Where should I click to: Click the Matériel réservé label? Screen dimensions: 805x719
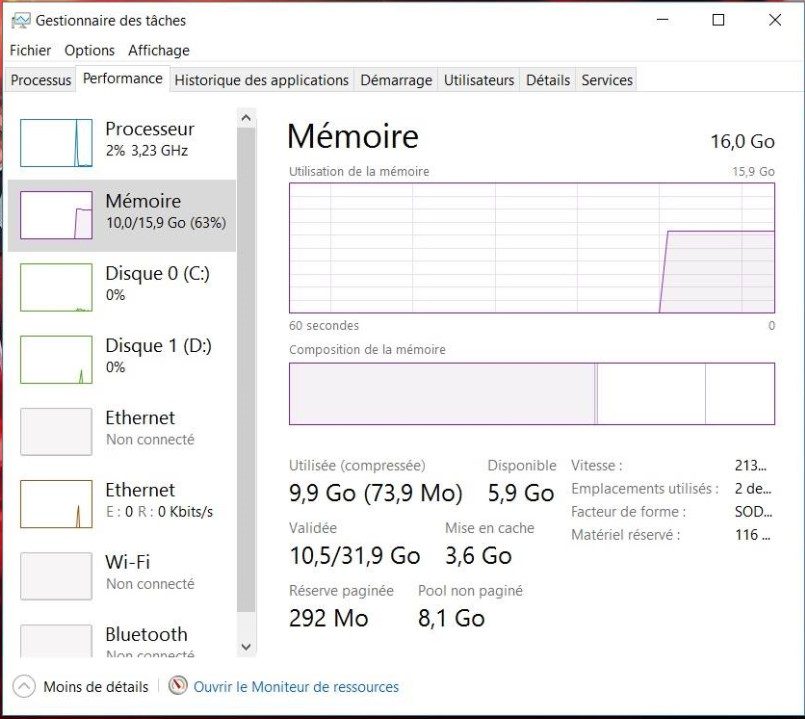click(625, 535)
